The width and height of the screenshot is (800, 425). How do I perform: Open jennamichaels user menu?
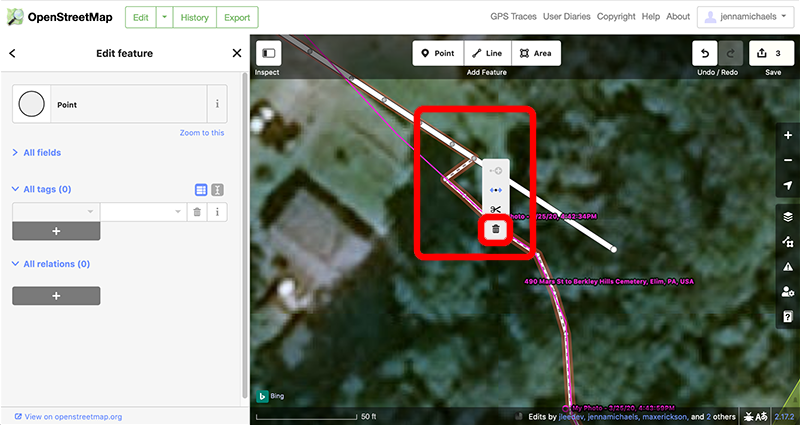[x=745, y=17]
